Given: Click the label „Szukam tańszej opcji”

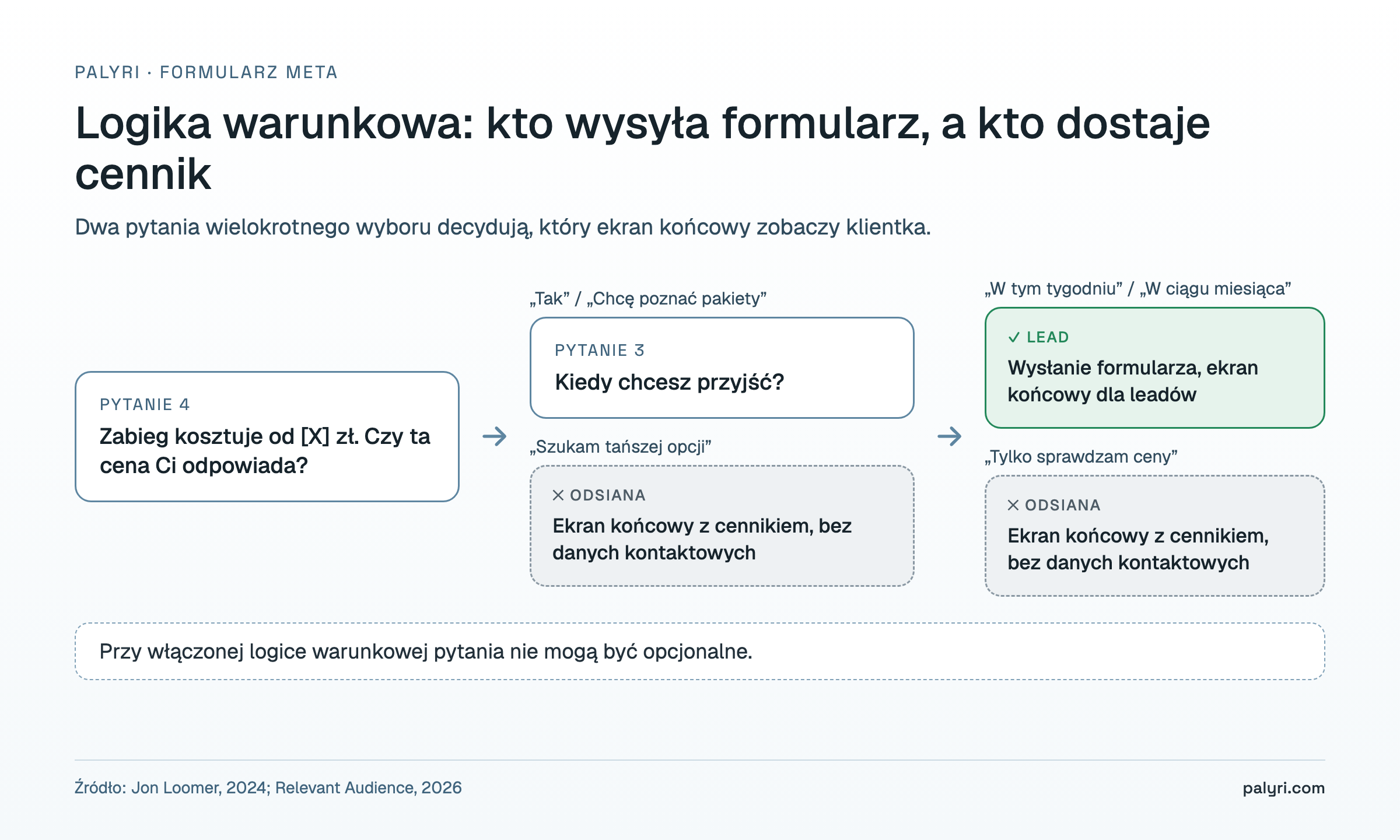Looking at the screenshot, I should (x=621, y=447).
